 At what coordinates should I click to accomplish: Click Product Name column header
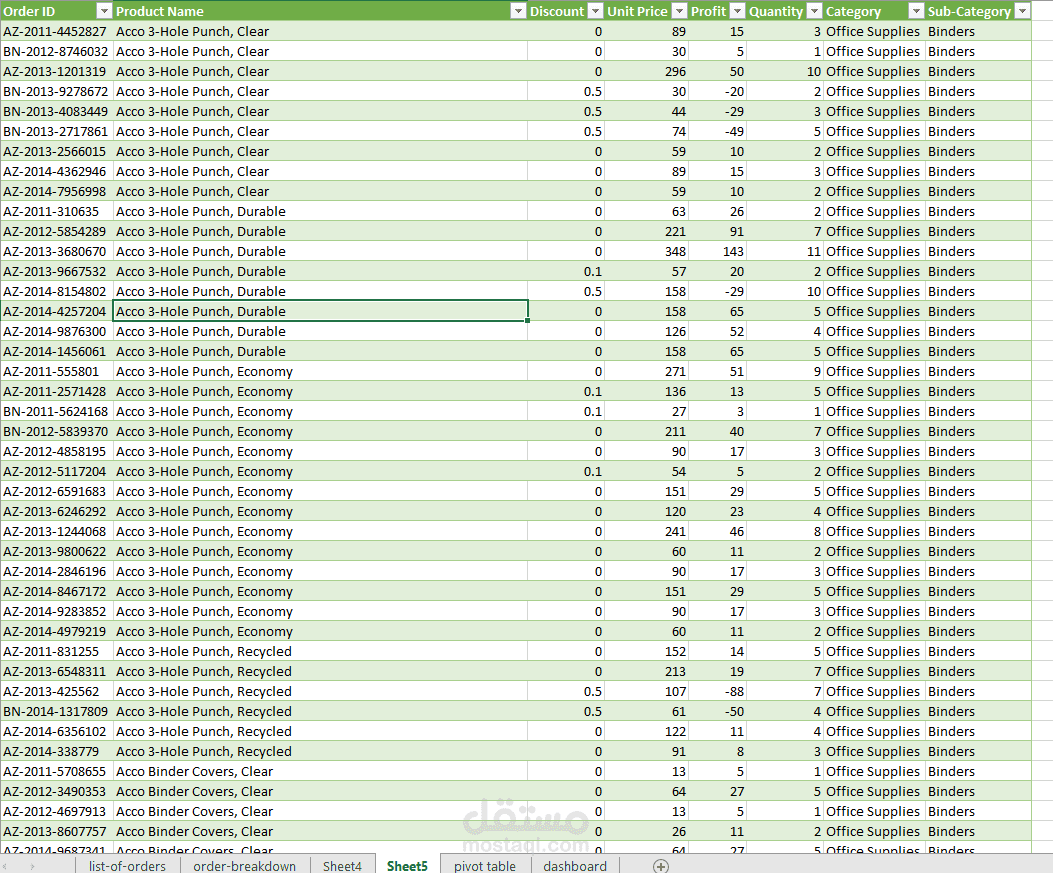(x=320, y=11)
